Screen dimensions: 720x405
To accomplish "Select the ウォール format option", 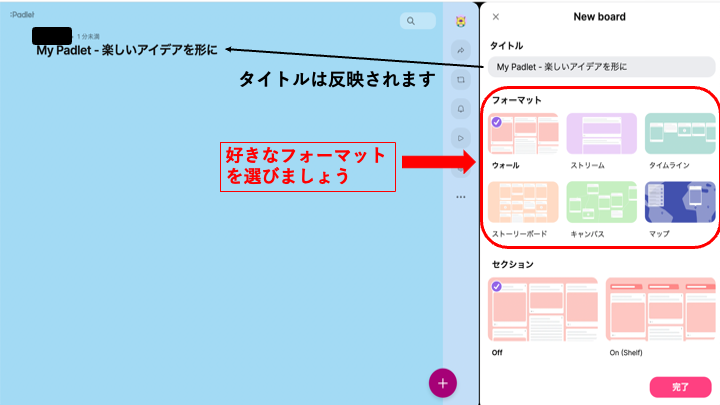I will tap(522, 133).
